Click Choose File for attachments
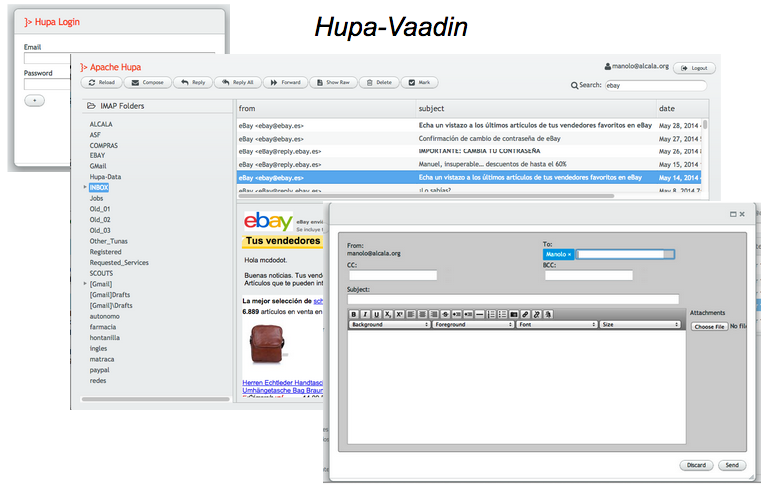 click(709, 327)
